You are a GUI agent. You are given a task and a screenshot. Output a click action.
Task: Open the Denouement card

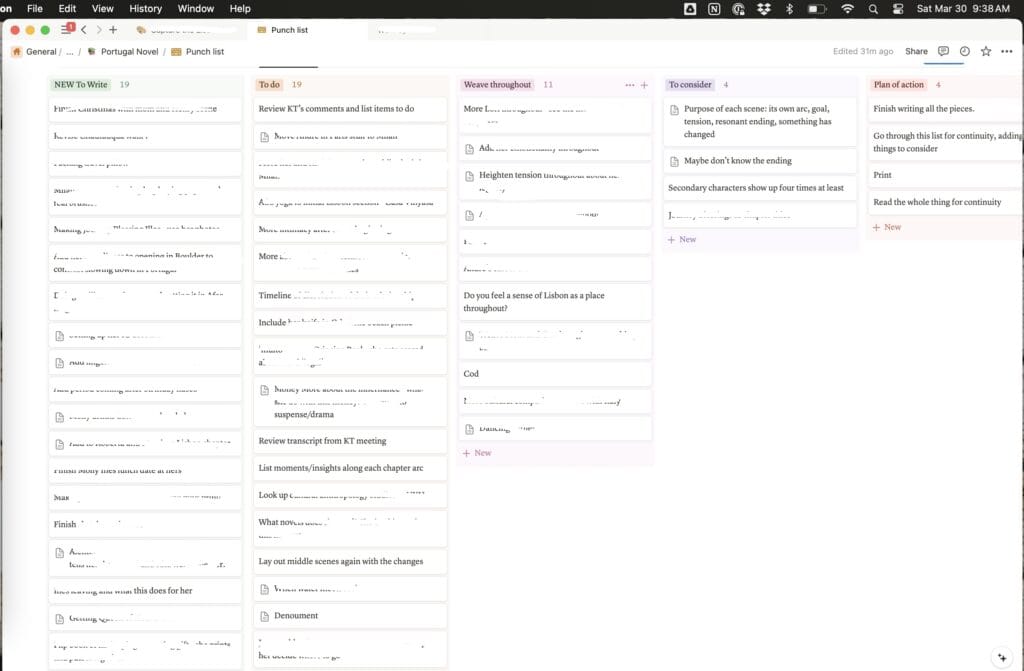point(296,615)
